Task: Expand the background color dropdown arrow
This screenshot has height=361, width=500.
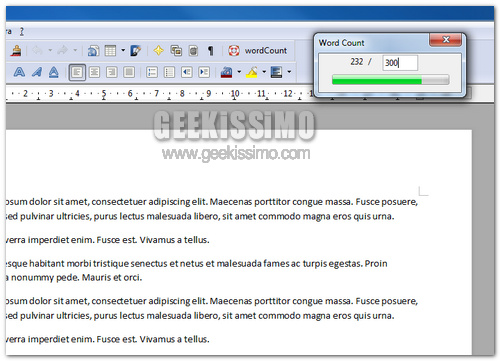Action: pyautogui.click(x=289, y=72)
